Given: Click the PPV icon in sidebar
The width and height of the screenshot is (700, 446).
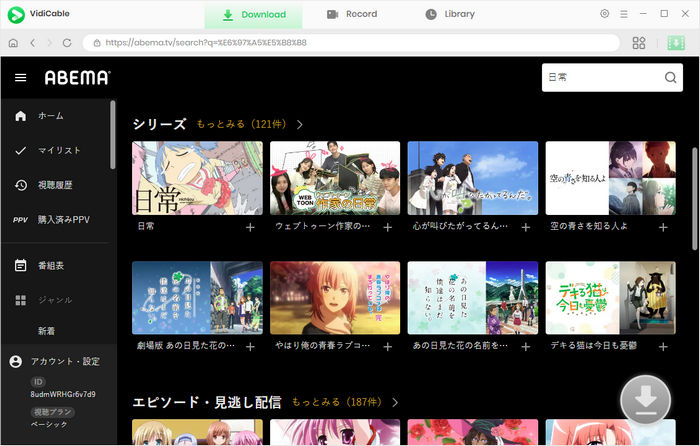Looking at the screenshot, I should point(21,220).
